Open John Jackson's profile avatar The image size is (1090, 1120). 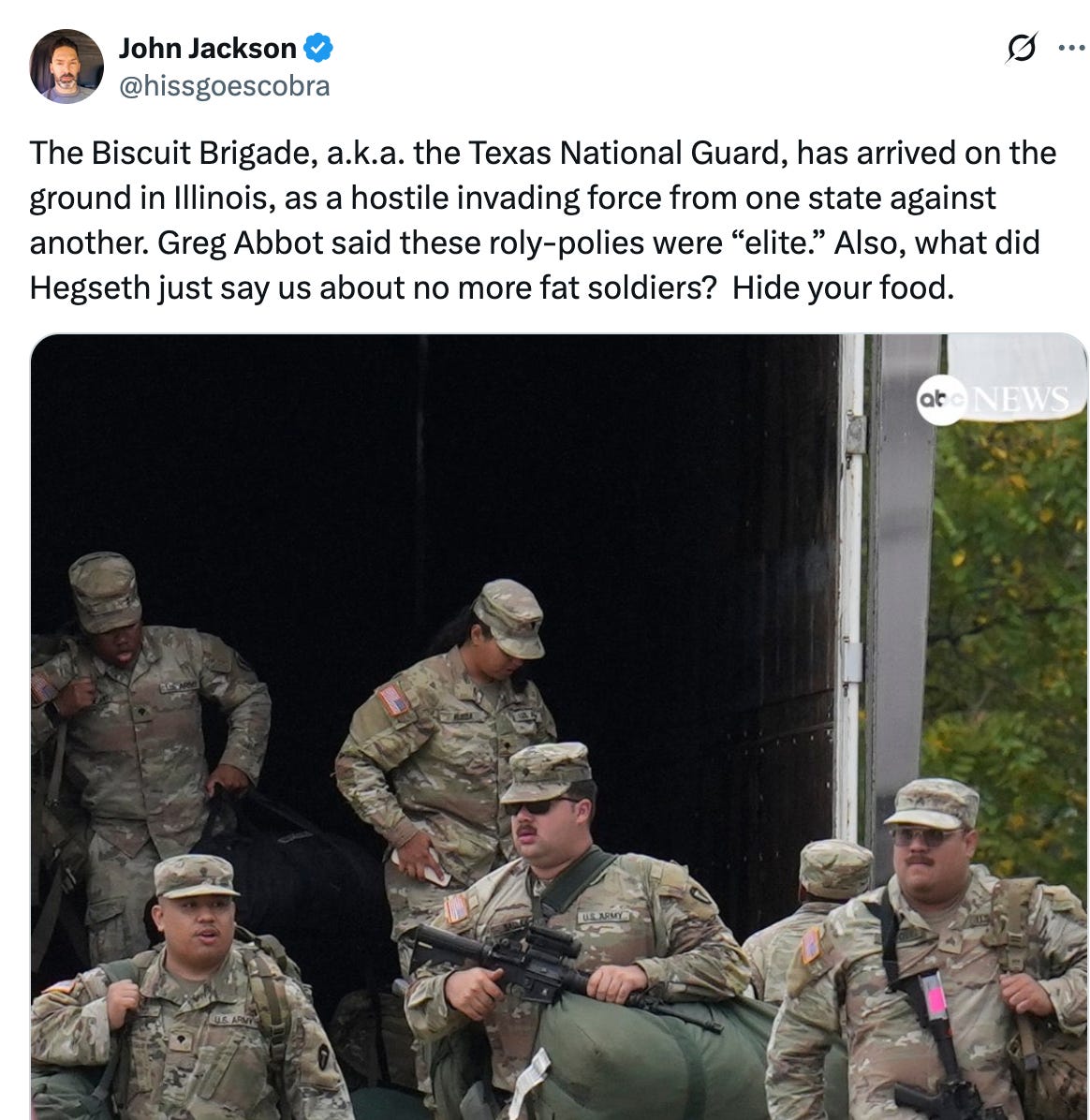66,66
